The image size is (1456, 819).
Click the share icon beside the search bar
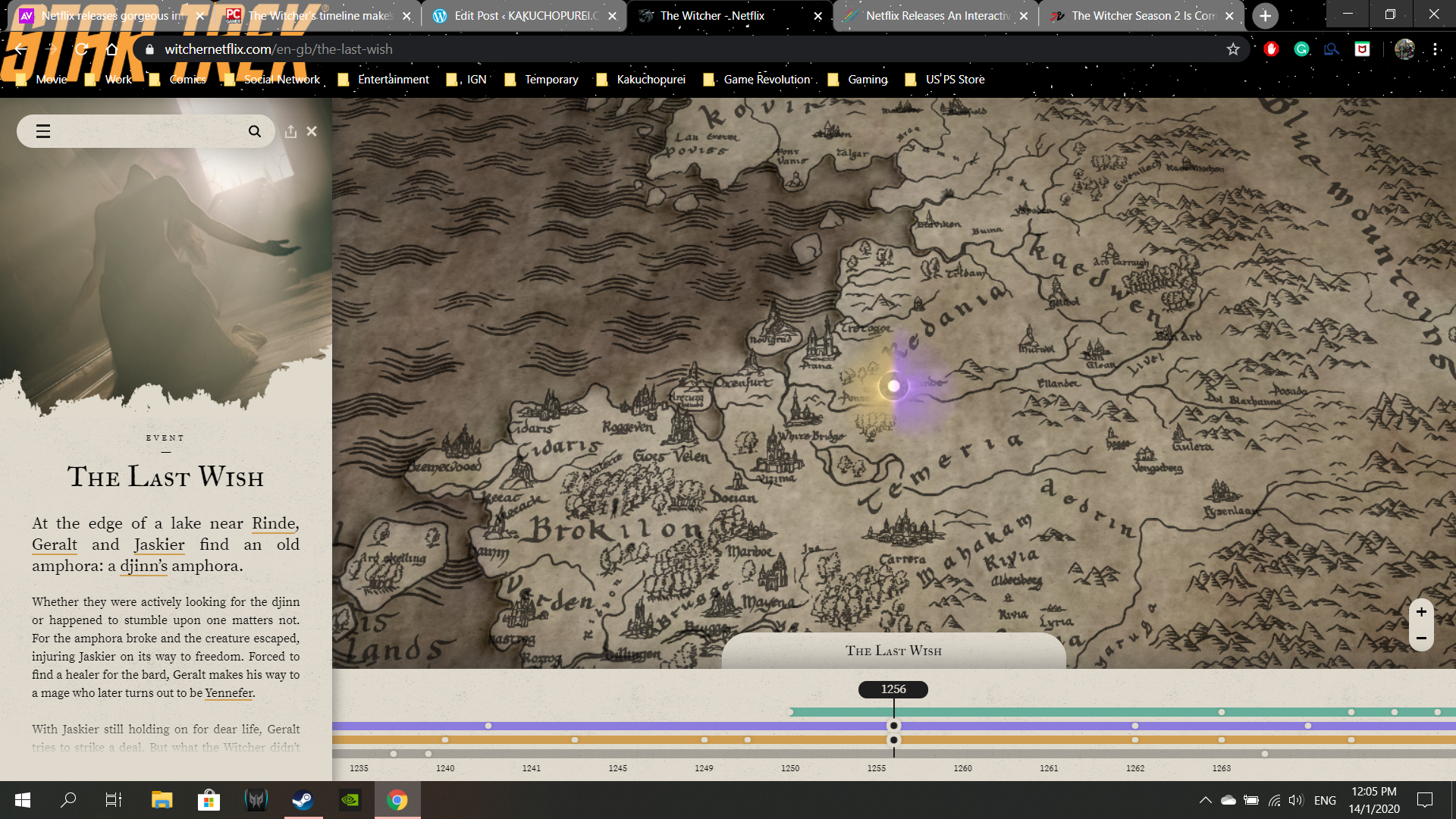point(291,131)
